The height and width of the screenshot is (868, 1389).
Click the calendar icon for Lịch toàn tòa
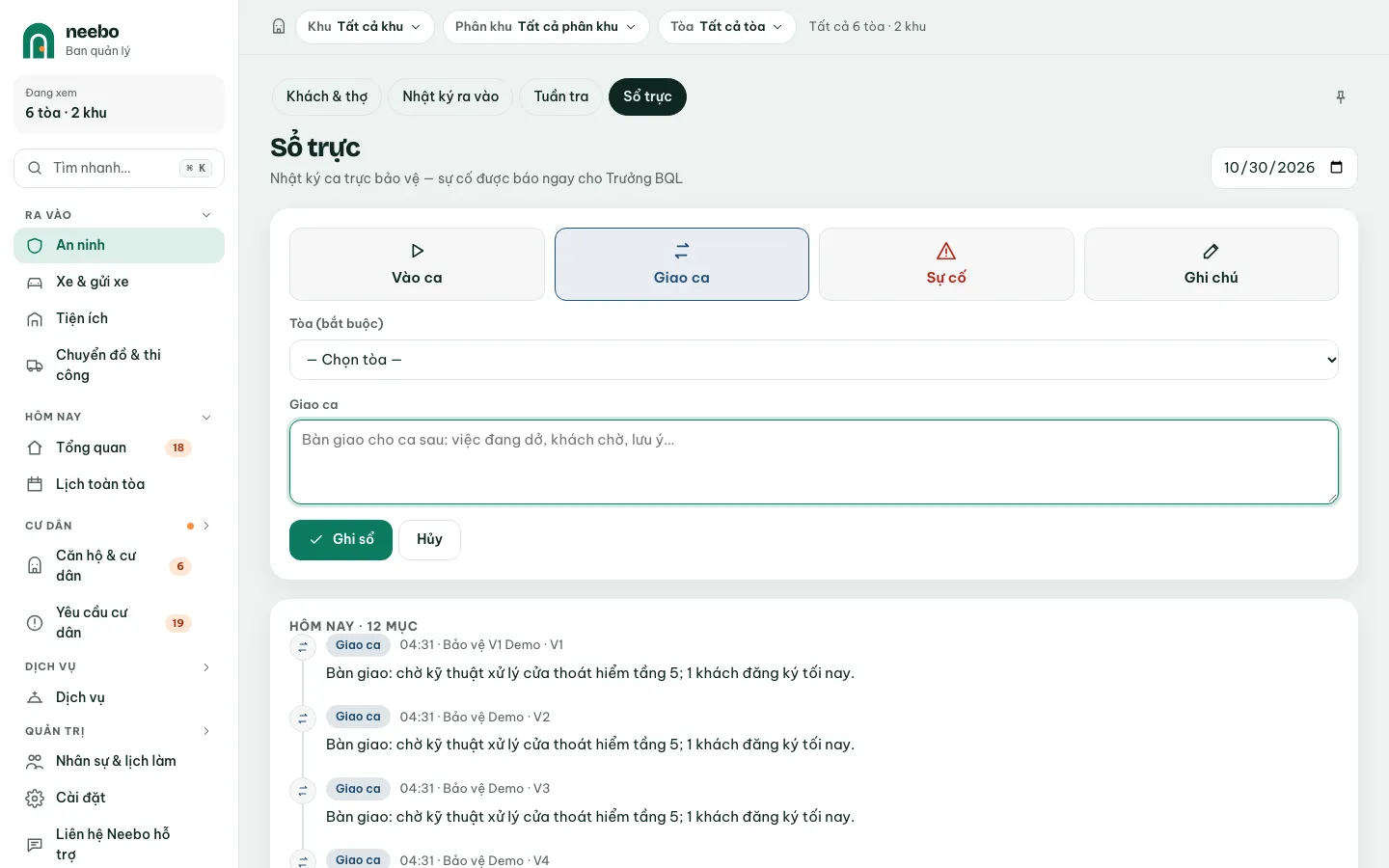(35, 484)
